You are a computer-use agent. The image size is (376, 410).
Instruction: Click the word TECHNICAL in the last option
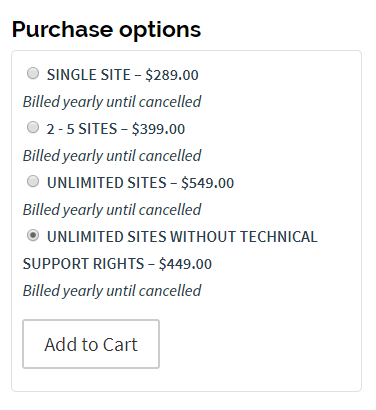(279, 237)
